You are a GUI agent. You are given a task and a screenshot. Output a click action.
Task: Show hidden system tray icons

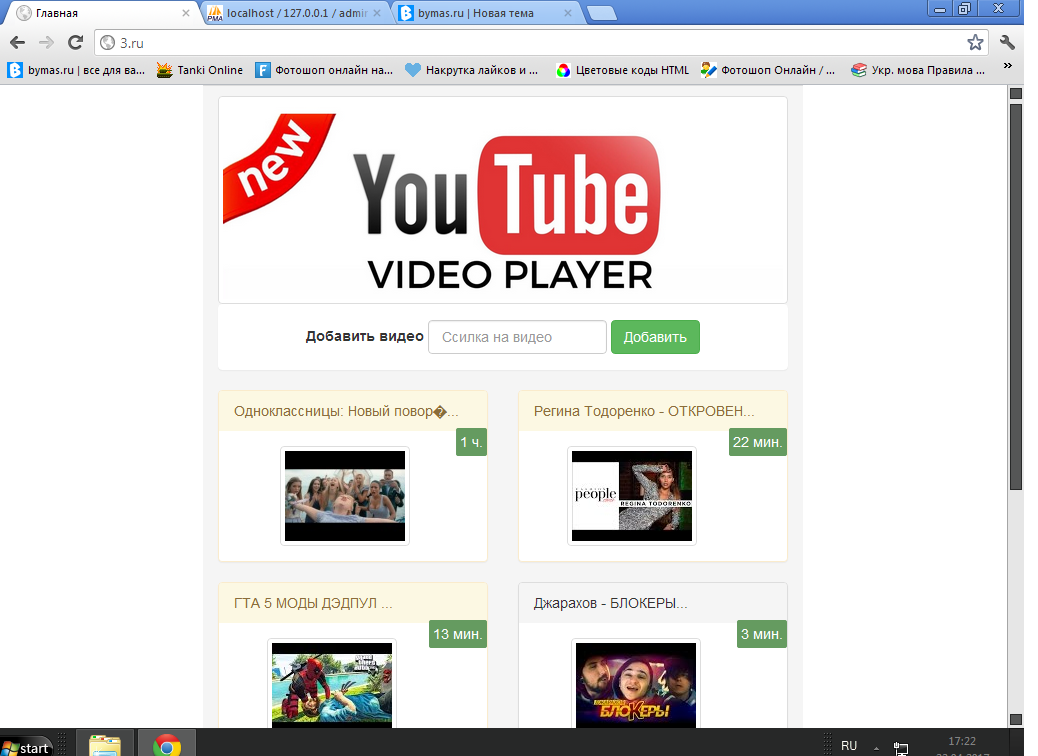(x=877, y=747)
